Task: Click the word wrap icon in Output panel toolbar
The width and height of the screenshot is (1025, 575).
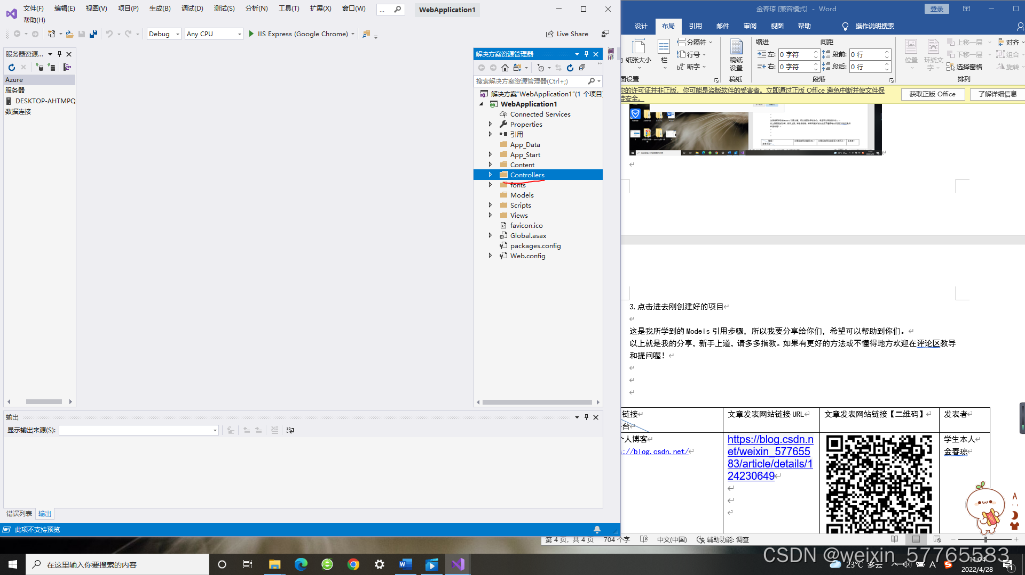Action: (x=290, y=430)
